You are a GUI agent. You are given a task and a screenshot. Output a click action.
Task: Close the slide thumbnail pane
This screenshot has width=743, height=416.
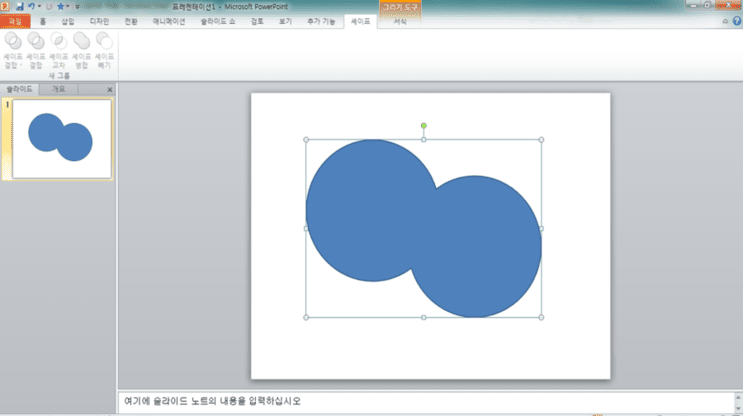[x=110, y=89]
